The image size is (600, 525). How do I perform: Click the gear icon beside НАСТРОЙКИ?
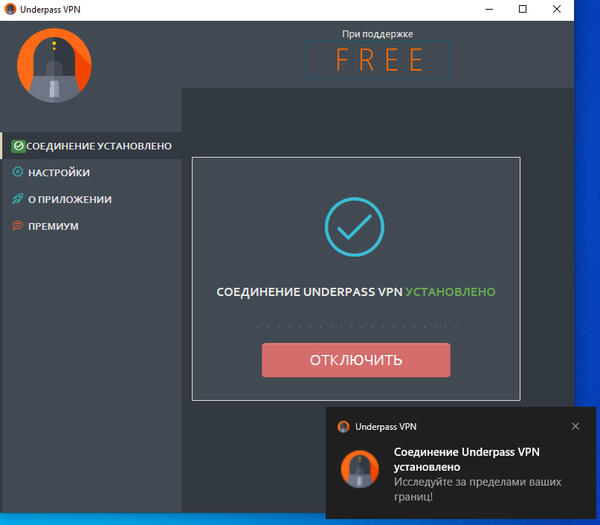click(x=18, y=172)
